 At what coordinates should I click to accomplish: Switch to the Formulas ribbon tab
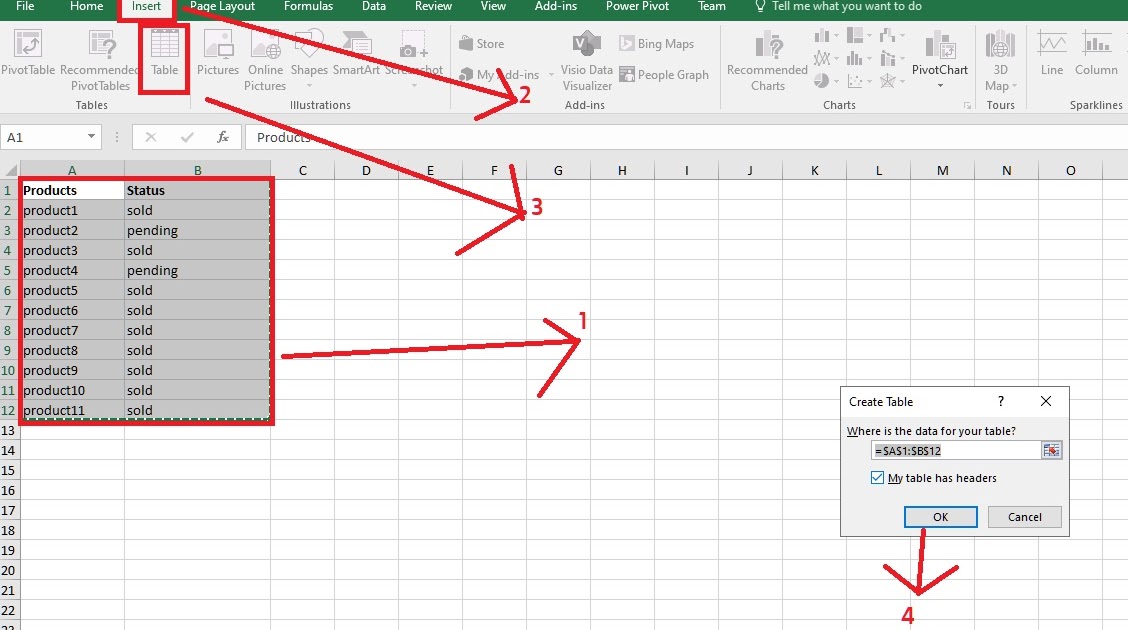coord(308,7)
